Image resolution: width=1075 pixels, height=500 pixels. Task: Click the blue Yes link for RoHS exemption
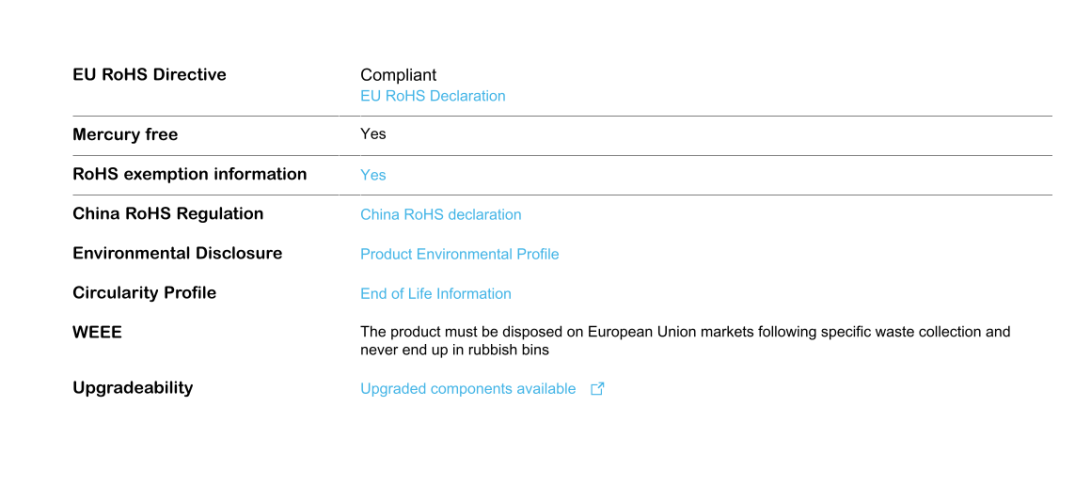click(373, 175)
